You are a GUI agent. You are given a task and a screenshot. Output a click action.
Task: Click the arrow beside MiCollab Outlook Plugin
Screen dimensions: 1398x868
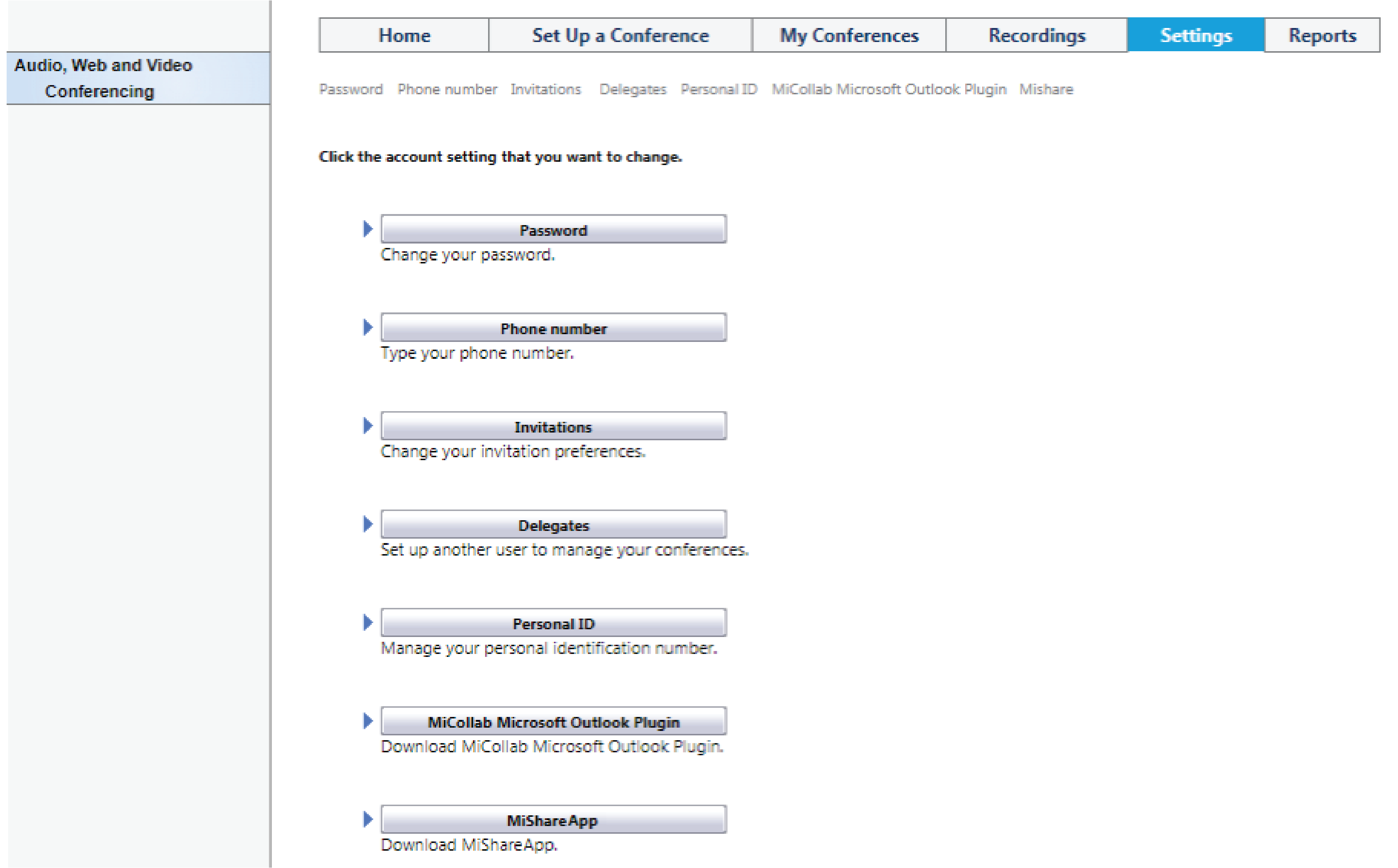(x=368, y=721)
